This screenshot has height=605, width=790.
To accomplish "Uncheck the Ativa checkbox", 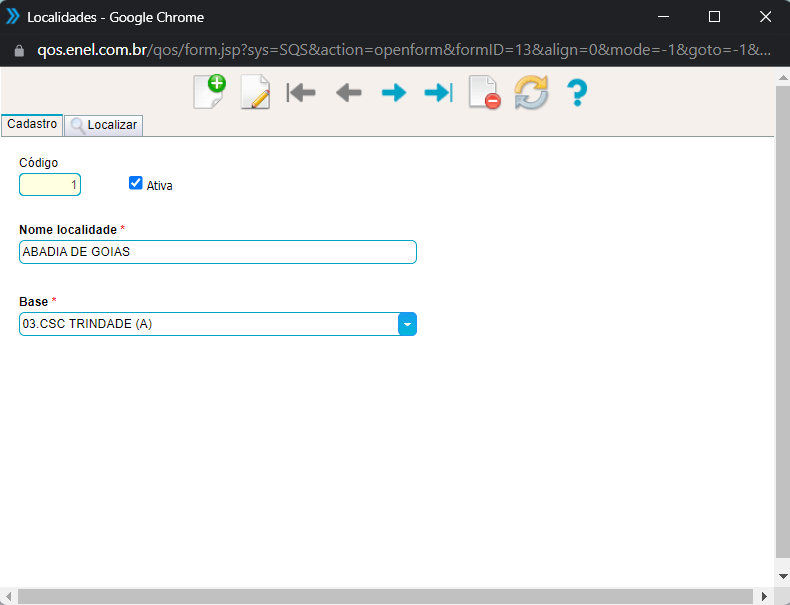I will tap(136, 183).
